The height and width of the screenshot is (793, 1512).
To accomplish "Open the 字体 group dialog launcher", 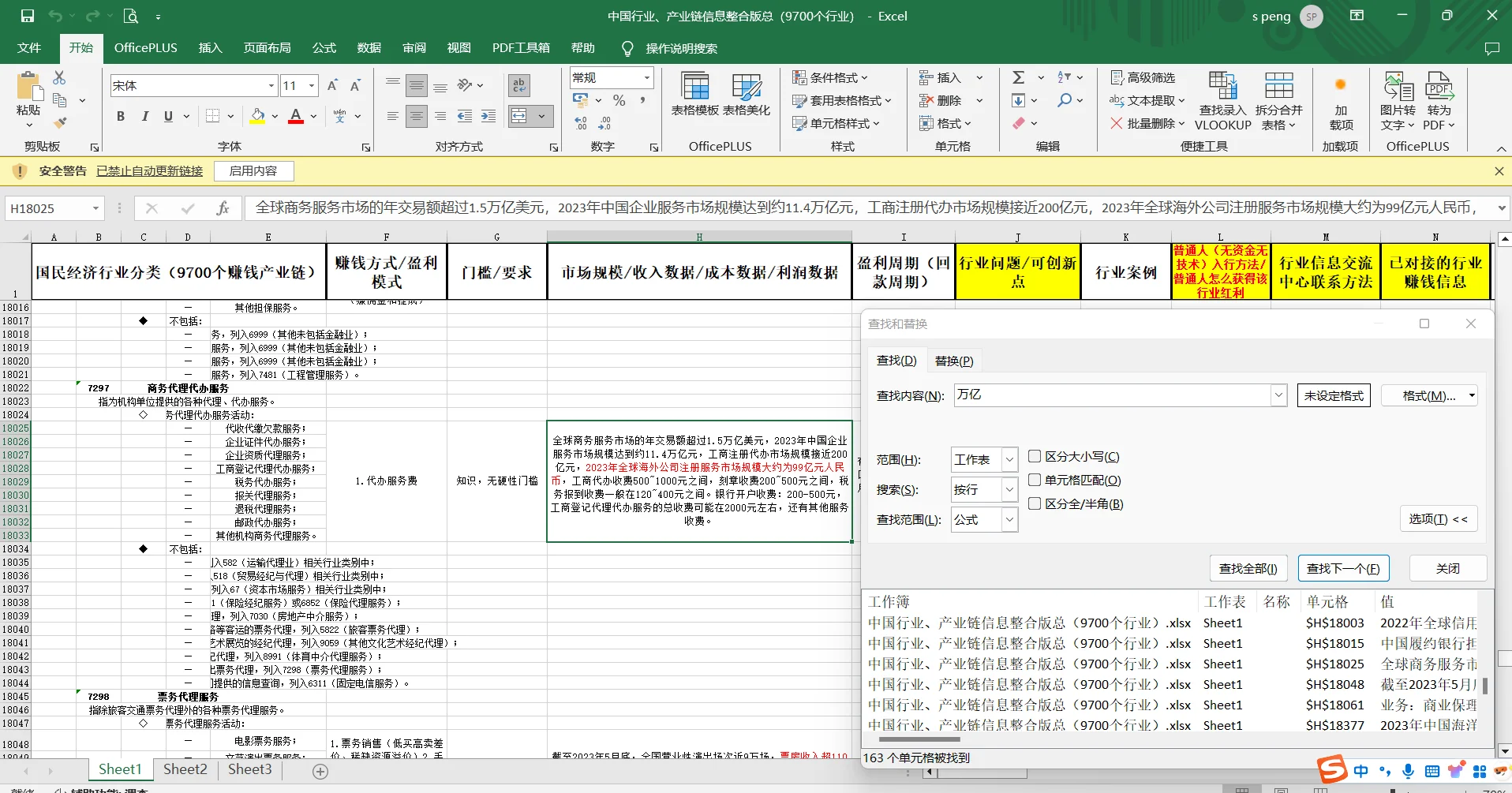I will [x=366, y=148].
